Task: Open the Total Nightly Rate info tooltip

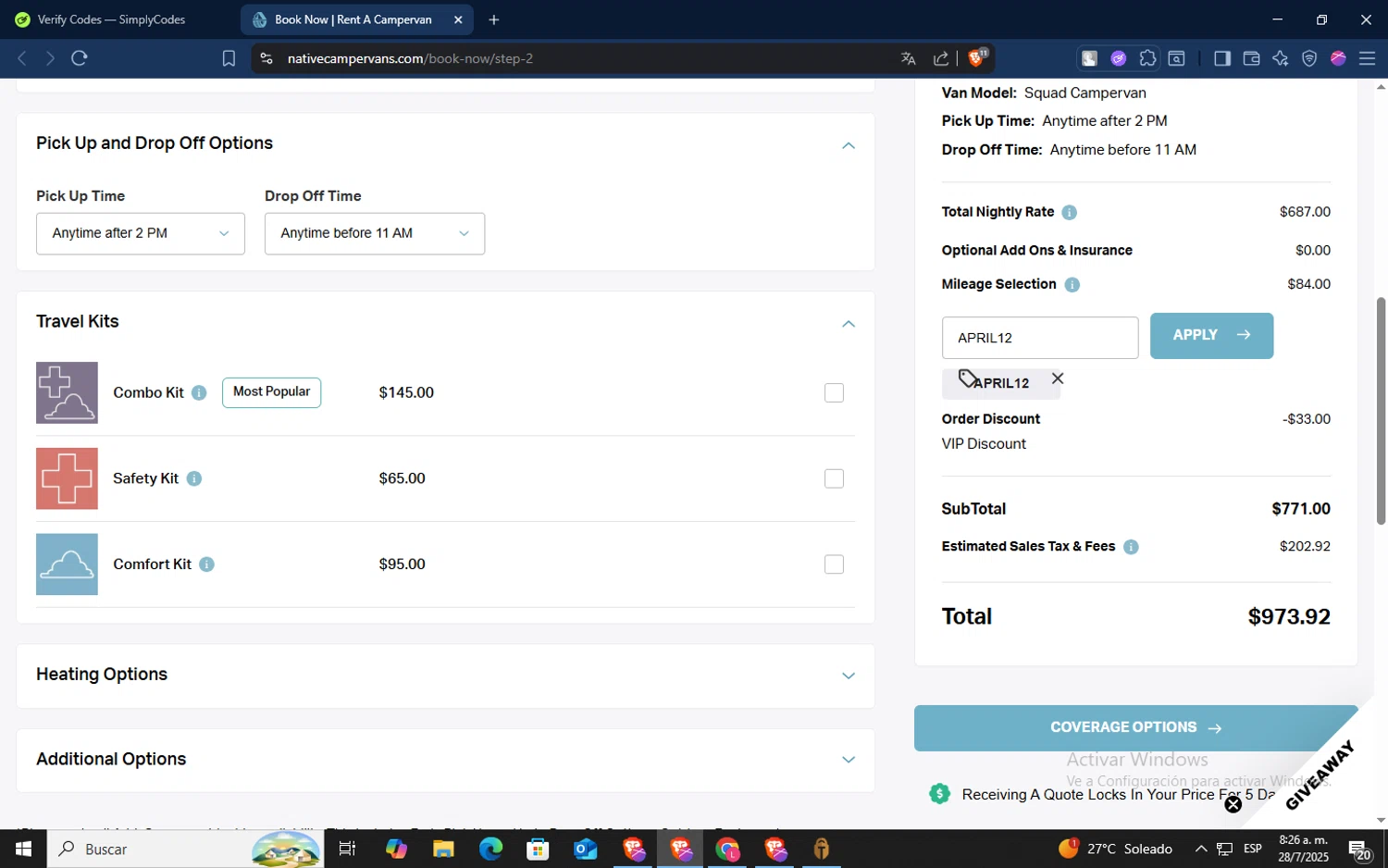Action: [x=1070, y=212]
